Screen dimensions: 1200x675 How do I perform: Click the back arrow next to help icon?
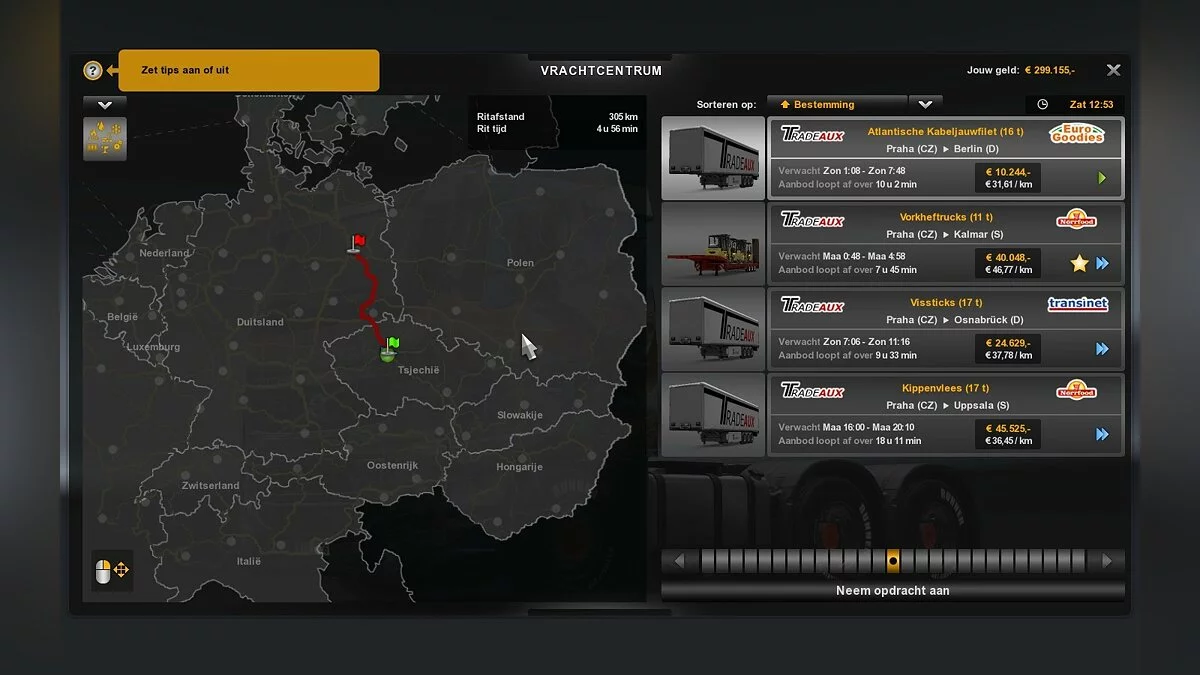pyautogui.click(x=110, y=70)
